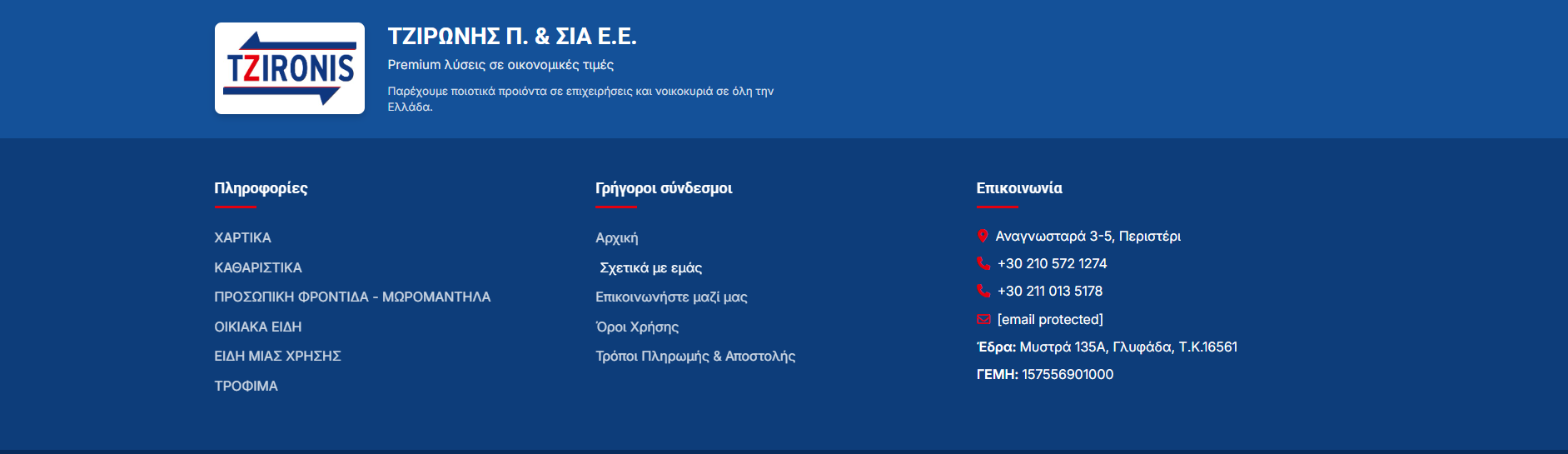Click the red map pin icon
This screenshot has height=454, width=1568.
983,237
